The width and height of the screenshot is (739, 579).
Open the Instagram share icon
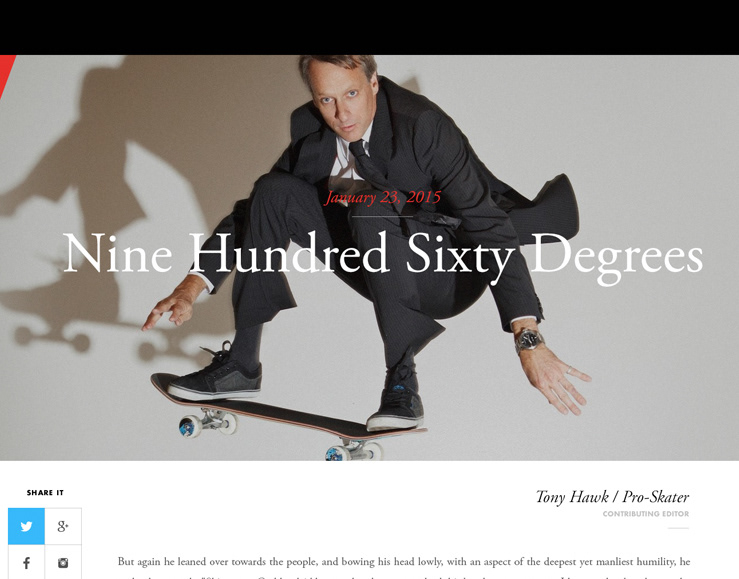[x=63, y=563]
